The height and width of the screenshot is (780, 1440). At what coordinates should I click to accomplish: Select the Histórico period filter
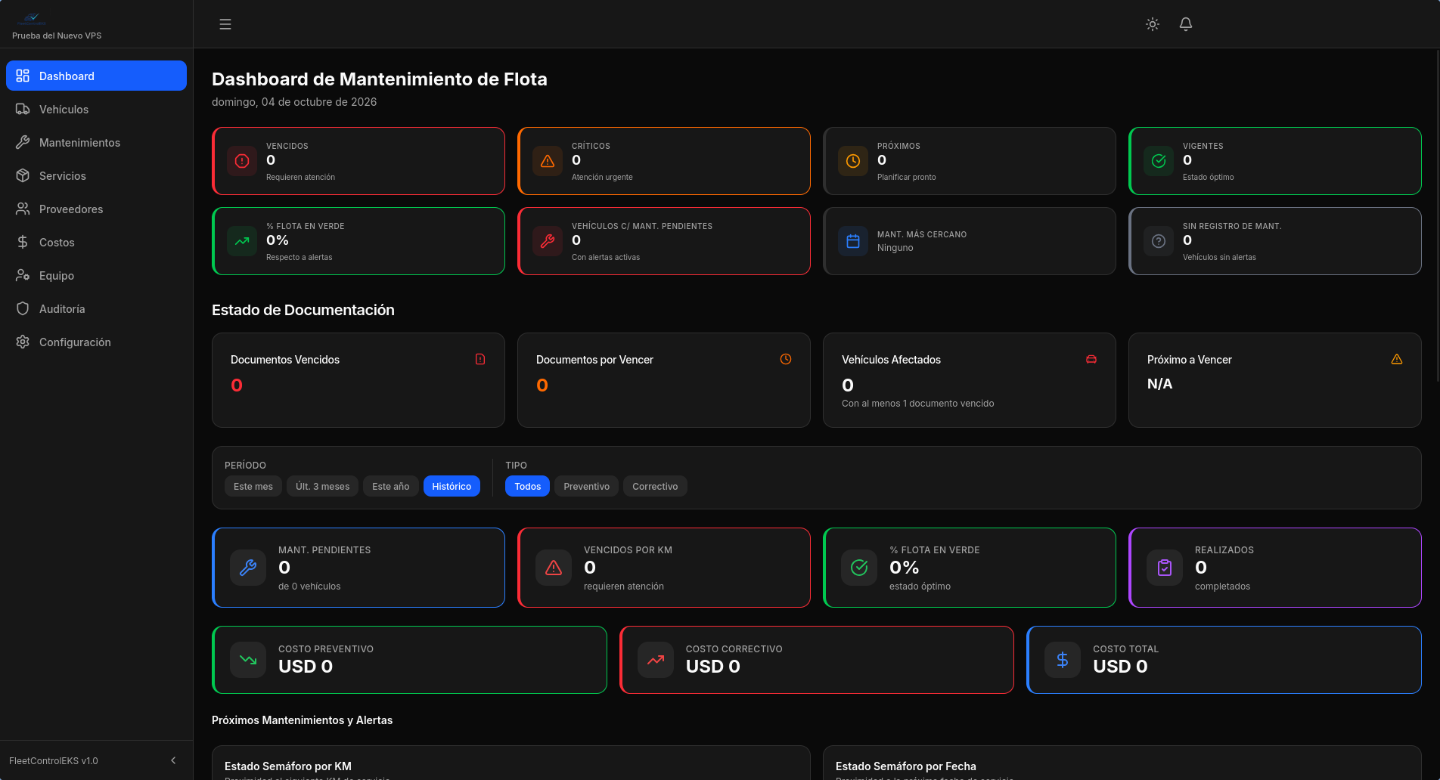pos(451,486)
